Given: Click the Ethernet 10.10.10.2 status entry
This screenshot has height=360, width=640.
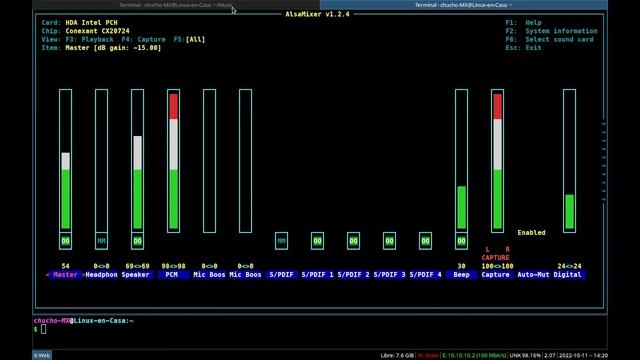Looking at the screenshot, I should coord(474,356).
